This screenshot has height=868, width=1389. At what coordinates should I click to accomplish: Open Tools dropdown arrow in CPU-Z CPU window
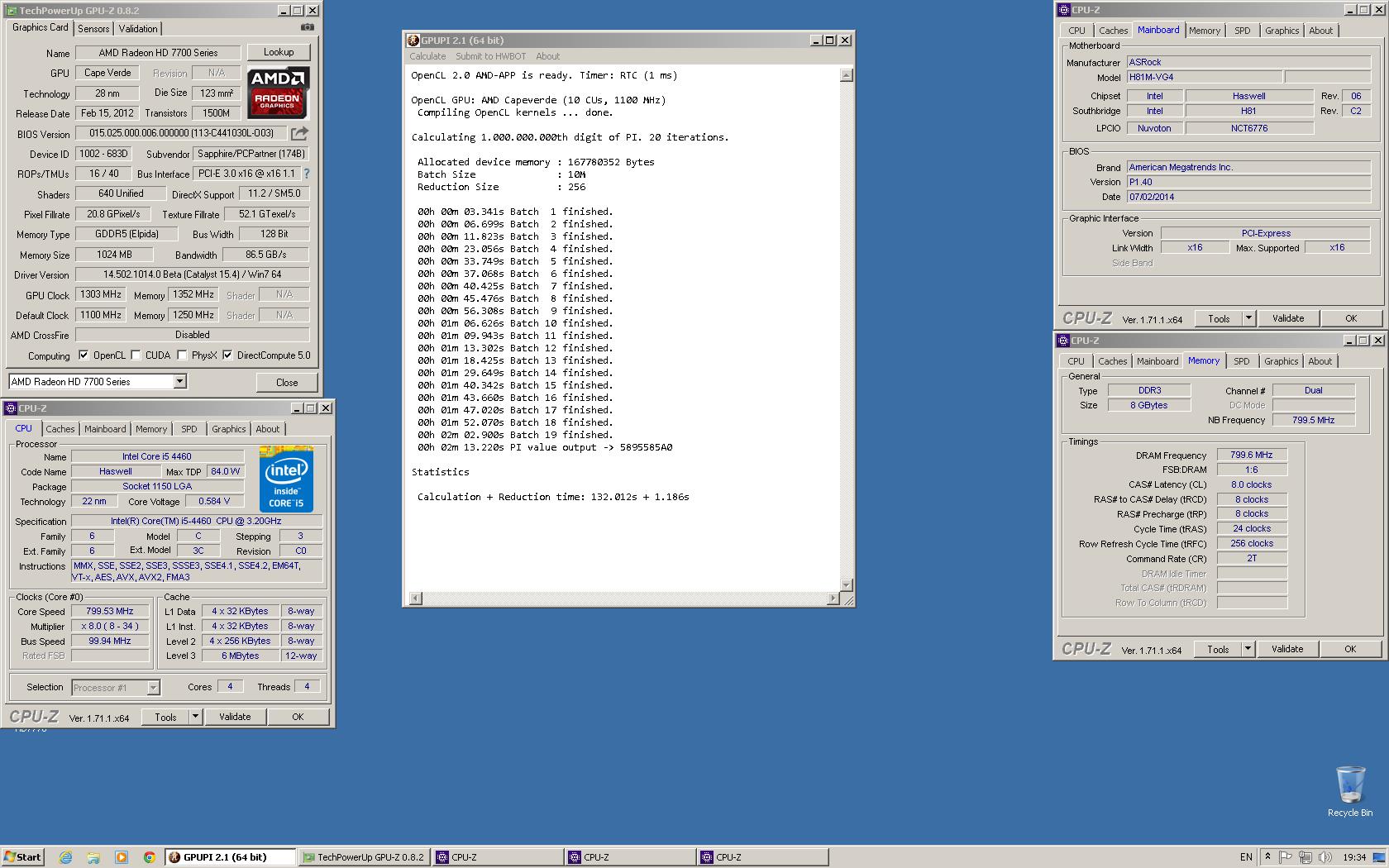click(x=196, y=717)
